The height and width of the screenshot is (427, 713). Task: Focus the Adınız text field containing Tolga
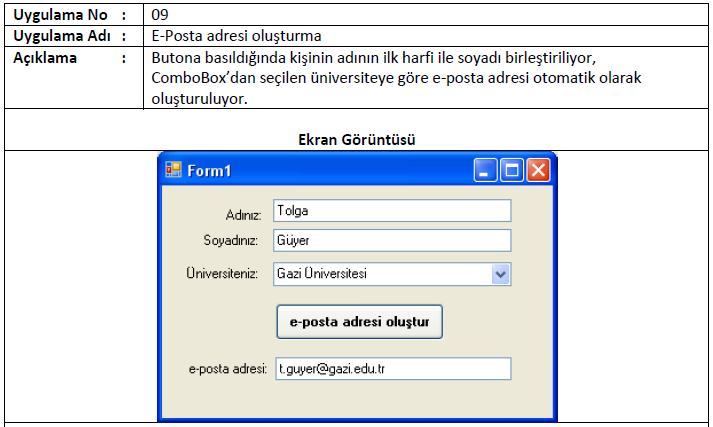click(x=392, y=211)
